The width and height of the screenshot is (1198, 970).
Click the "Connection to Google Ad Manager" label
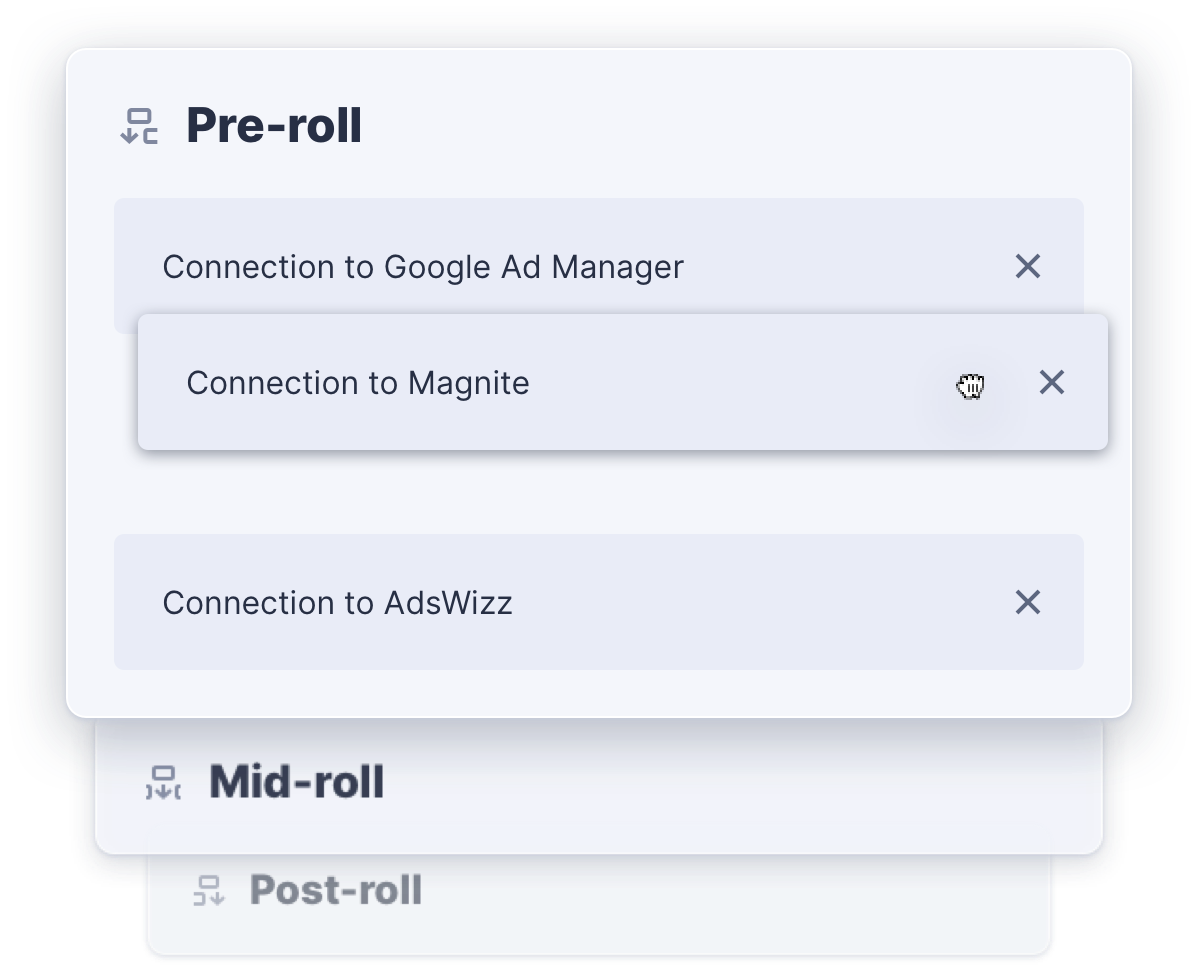[x=423, y=267]
